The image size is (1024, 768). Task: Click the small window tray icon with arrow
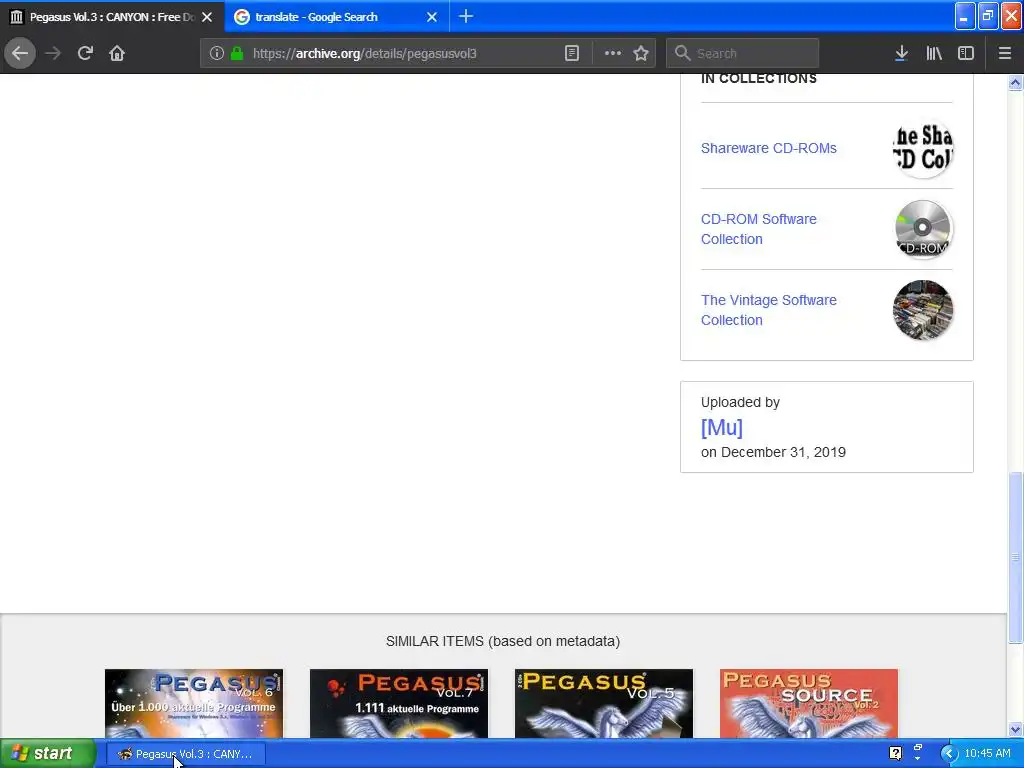click(x=918, y=752)
